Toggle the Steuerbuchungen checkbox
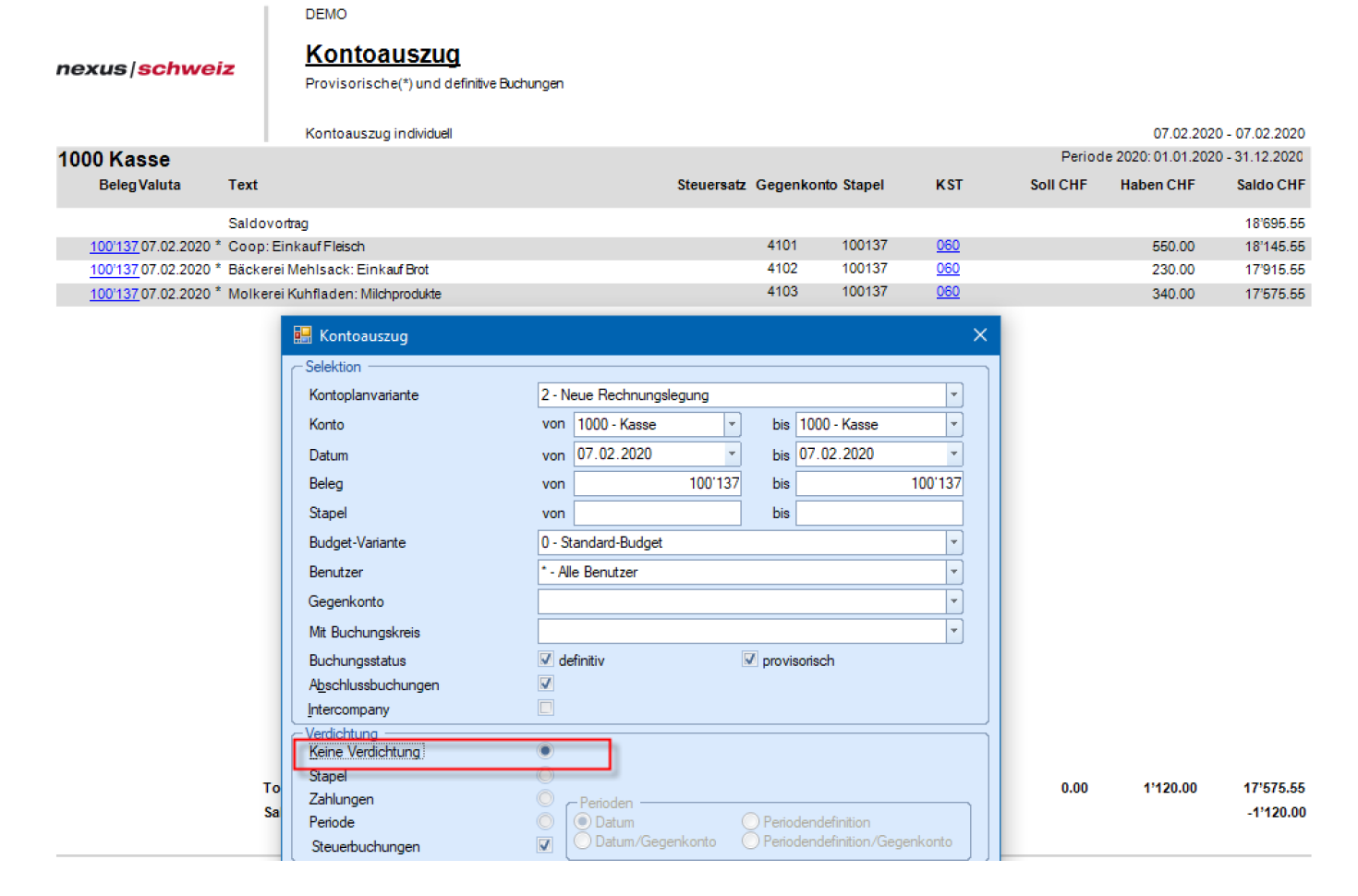Viewport: 1358px width, 896px height. click(545, 845)
